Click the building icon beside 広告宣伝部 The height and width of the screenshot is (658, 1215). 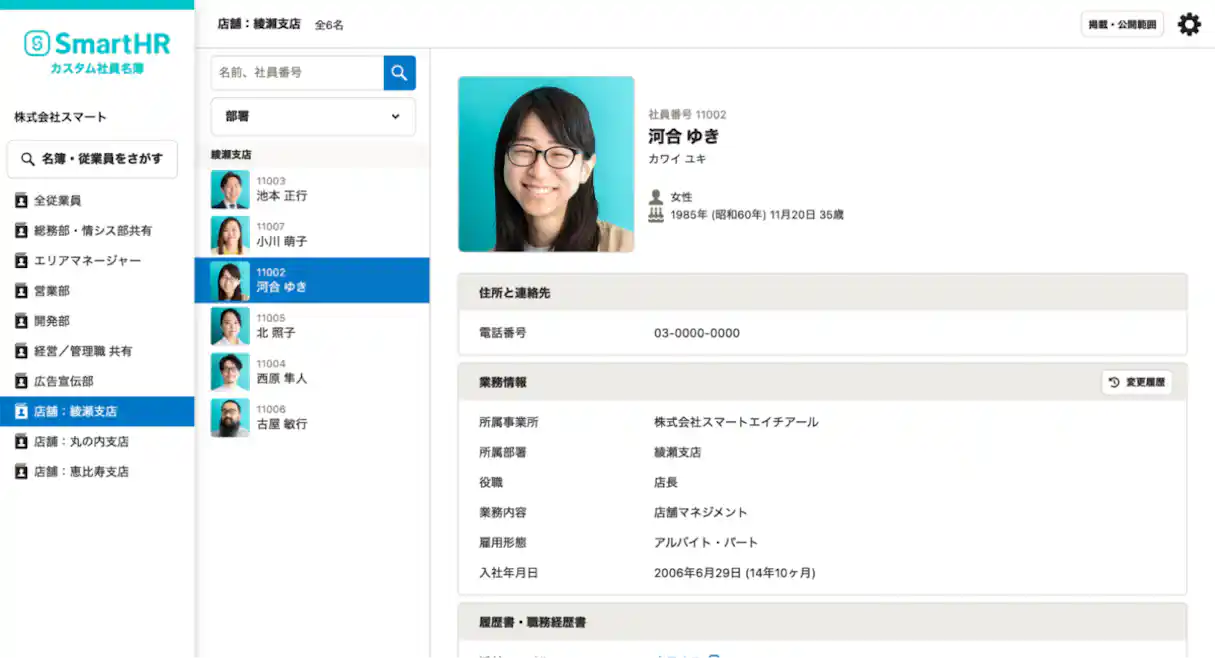click(x=19, y=381)
